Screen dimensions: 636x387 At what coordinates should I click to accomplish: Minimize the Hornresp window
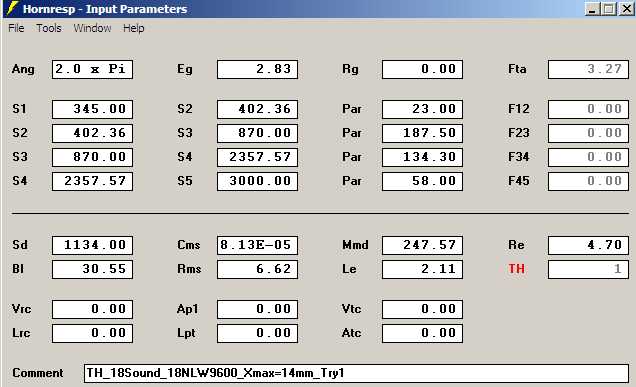[x=593, y=9]
